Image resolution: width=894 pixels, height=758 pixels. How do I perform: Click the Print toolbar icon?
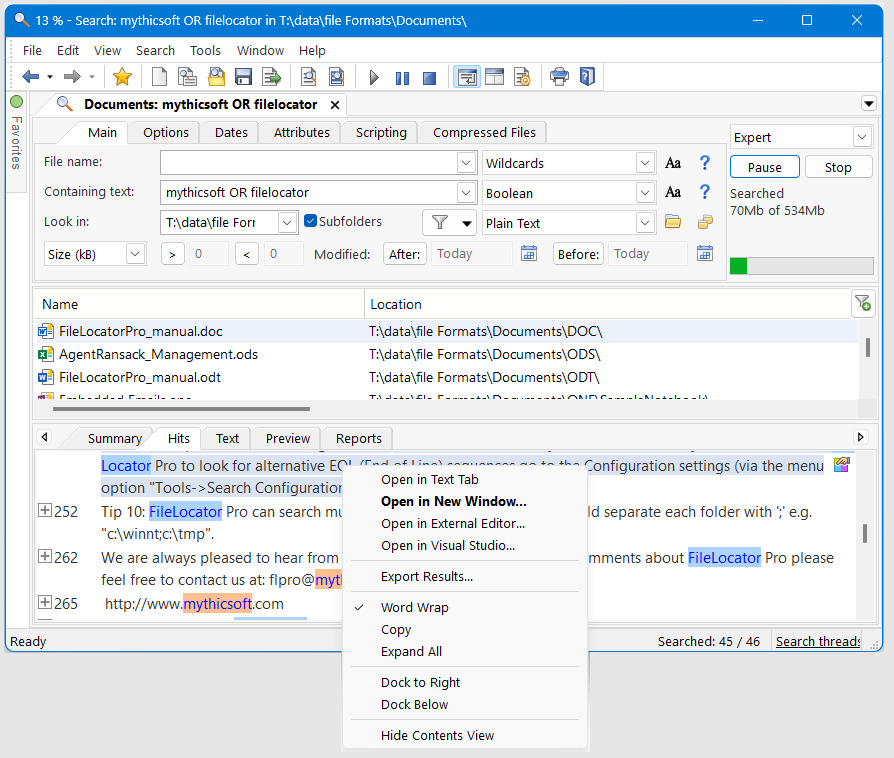point(559,76)
